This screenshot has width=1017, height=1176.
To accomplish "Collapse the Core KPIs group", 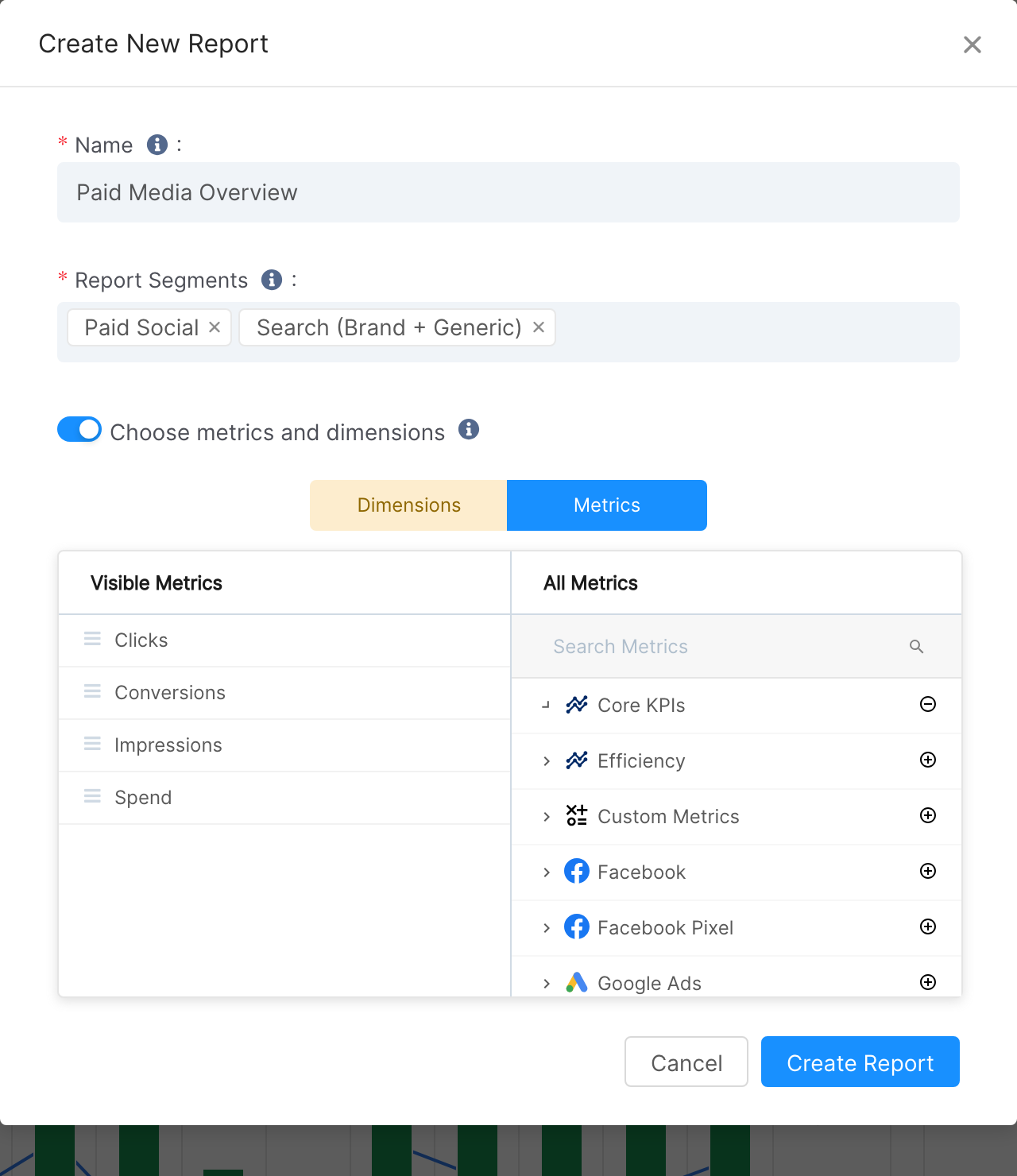I will (546, 705).
